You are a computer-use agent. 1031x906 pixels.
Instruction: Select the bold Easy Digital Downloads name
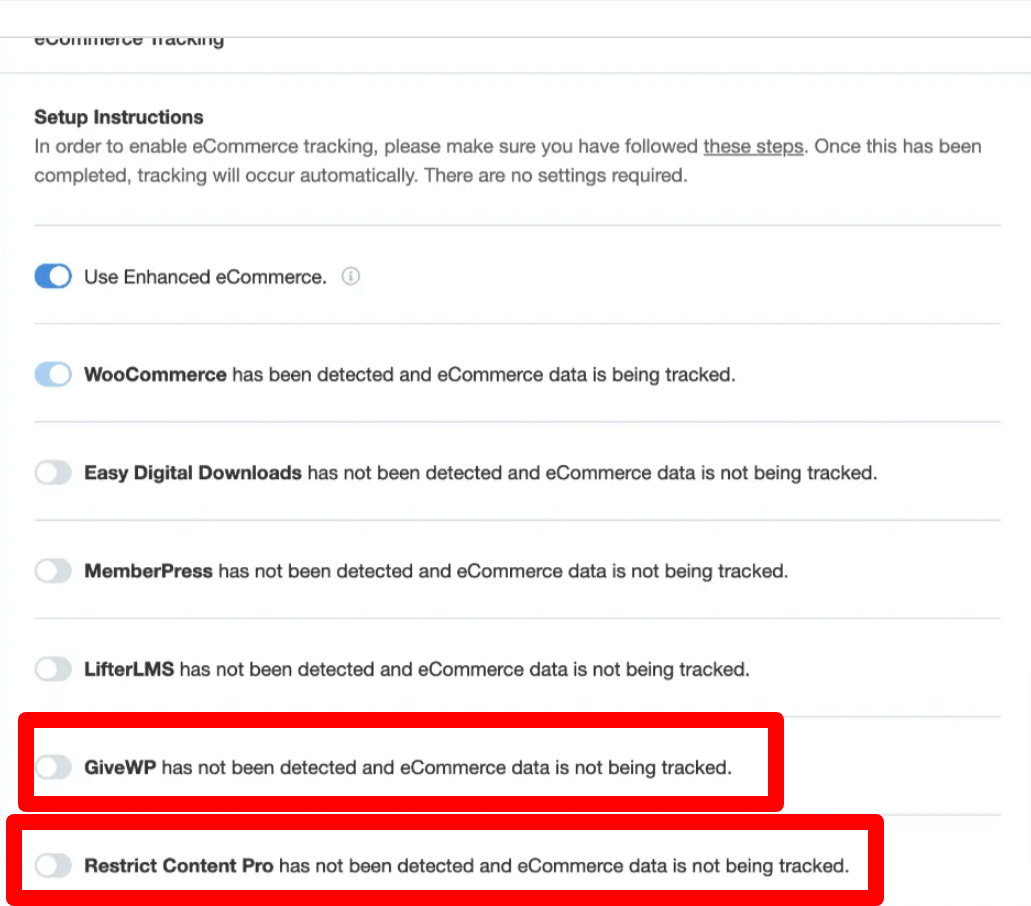193,473
